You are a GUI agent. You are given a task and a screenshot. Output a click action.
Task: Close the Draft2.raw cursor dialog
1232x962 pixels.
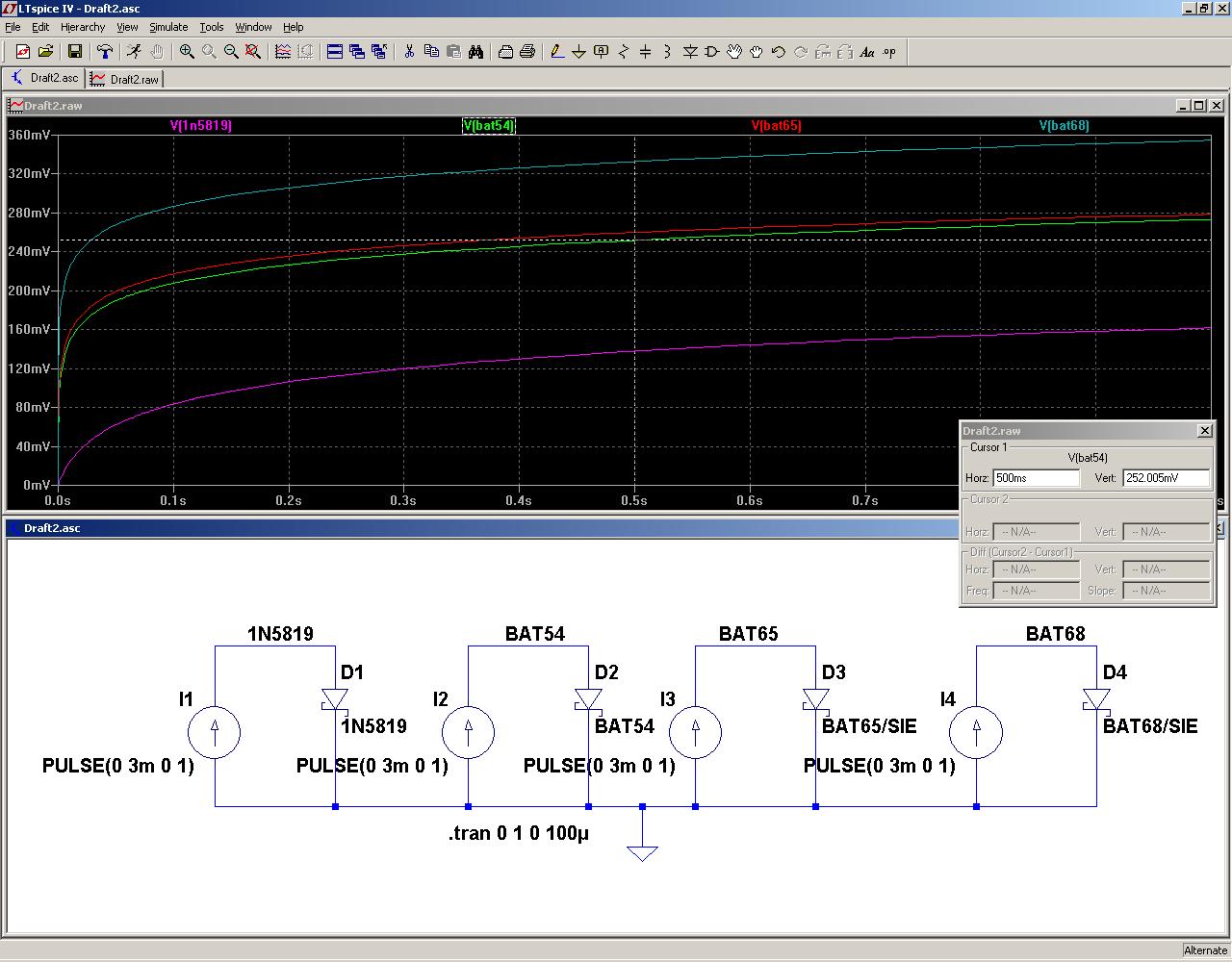(x=1204, y=431)
